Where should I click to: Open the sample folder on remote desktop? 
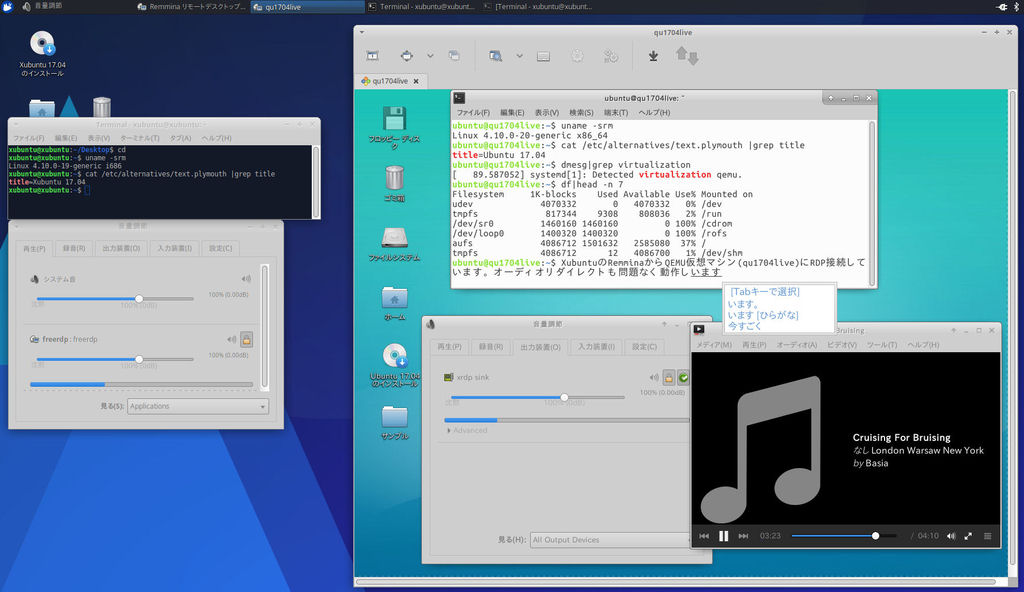pyautogui.click(x=394, y=416)
